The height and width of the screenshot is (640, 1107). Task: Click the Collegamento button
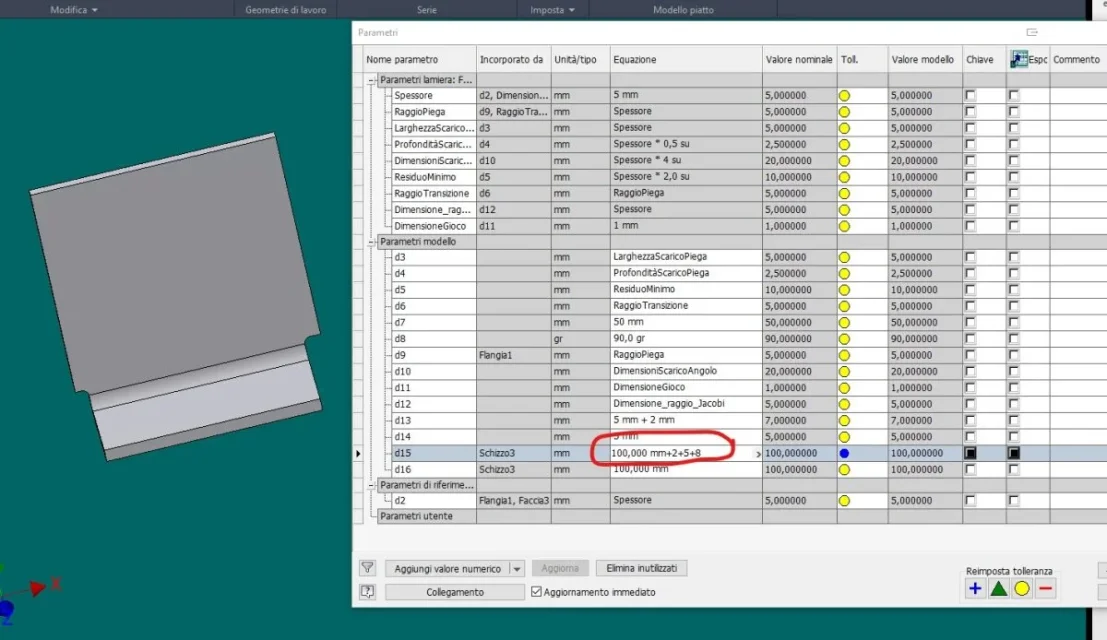click(455, 592)
